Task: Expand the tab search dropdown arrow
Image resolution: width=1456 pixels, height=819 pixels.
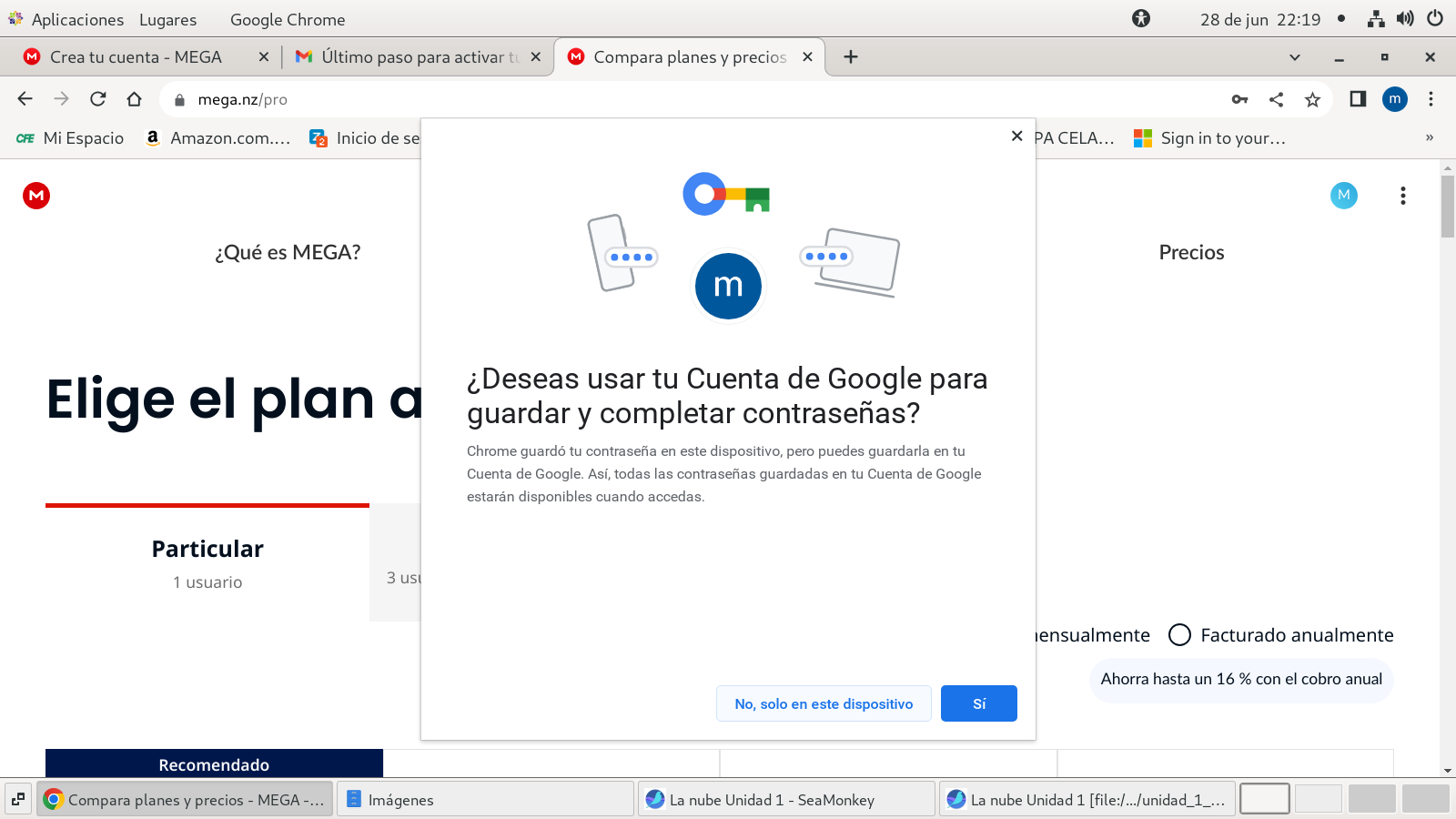Action: [x=1294, y=57]
